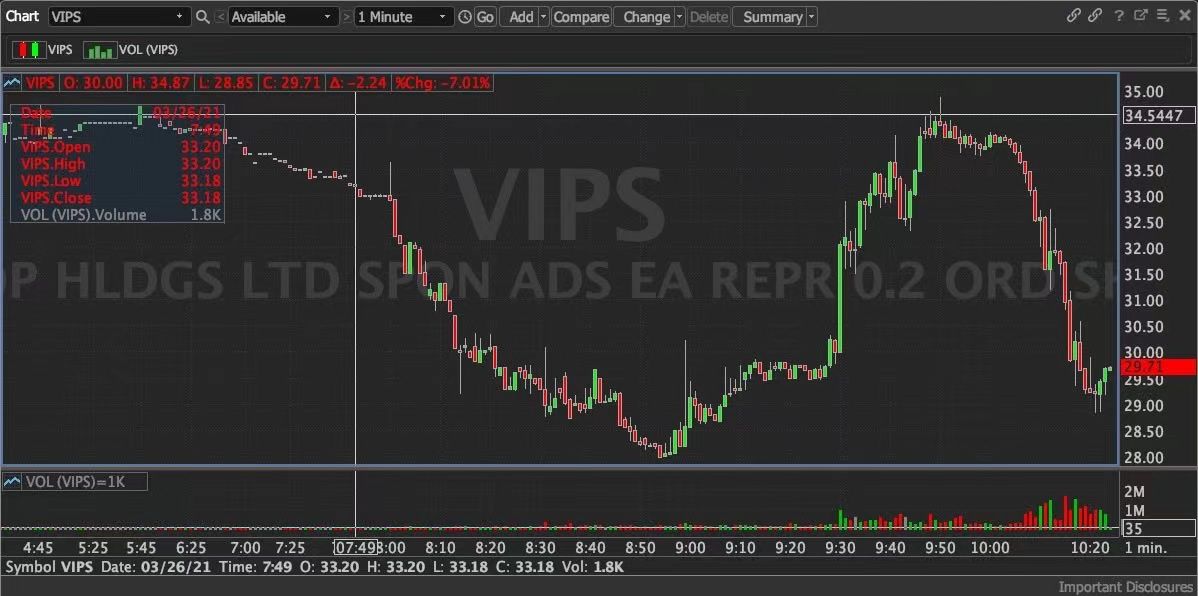Click the VOL (VIPS) volume bars legend icon
The height and width of the screenshot is (596, 1198).
[x=100, y=50]
